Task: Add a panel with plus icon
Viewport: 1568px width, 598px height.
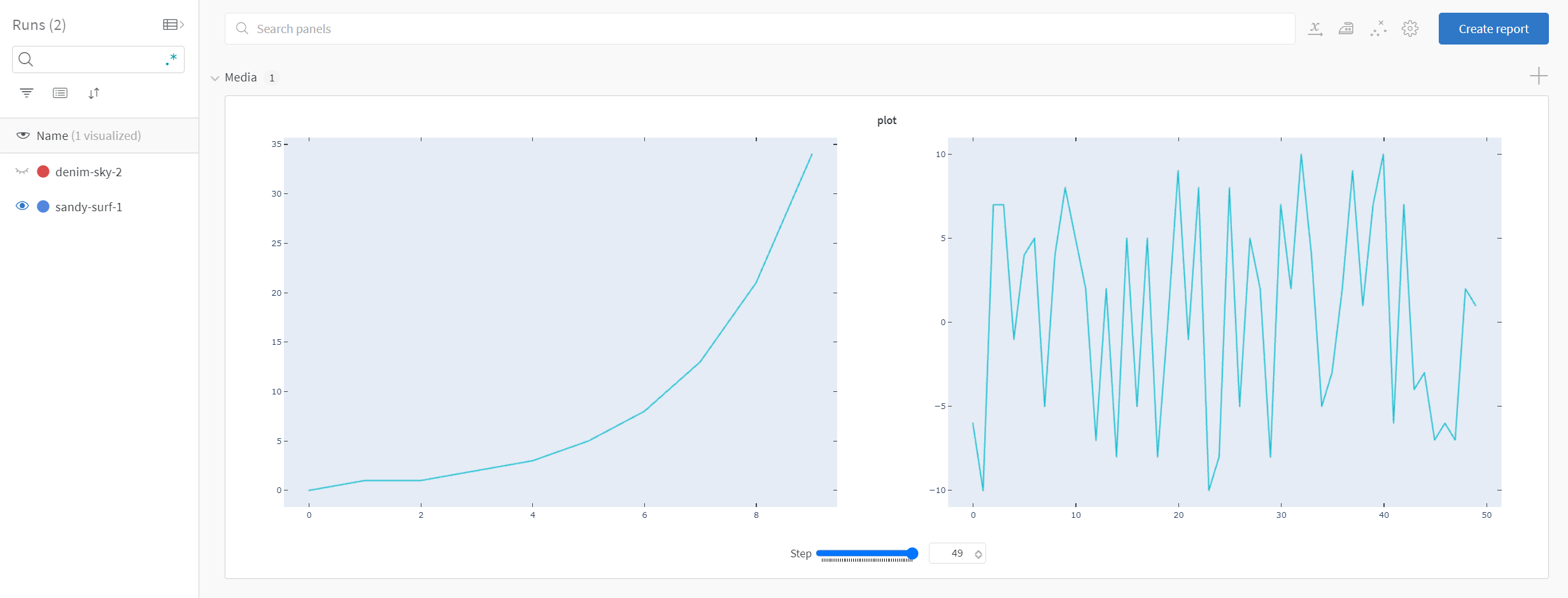Action: (x=1539, y=76)
